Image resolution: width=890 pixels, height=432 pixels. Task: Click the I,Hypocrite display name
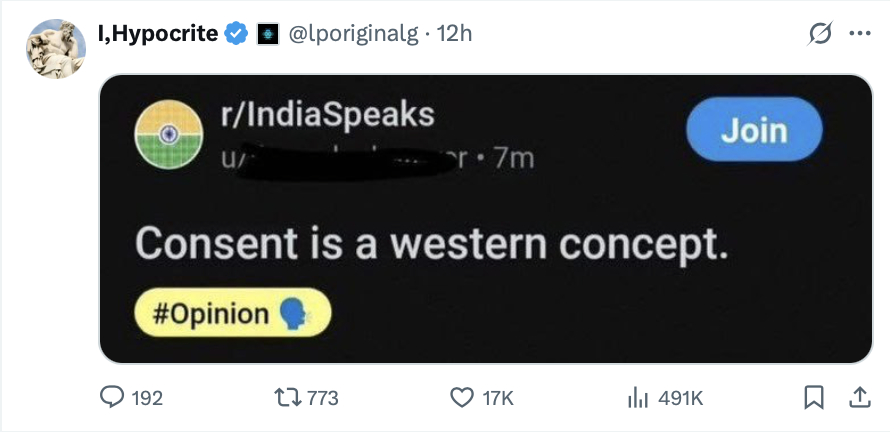(158, 34)
